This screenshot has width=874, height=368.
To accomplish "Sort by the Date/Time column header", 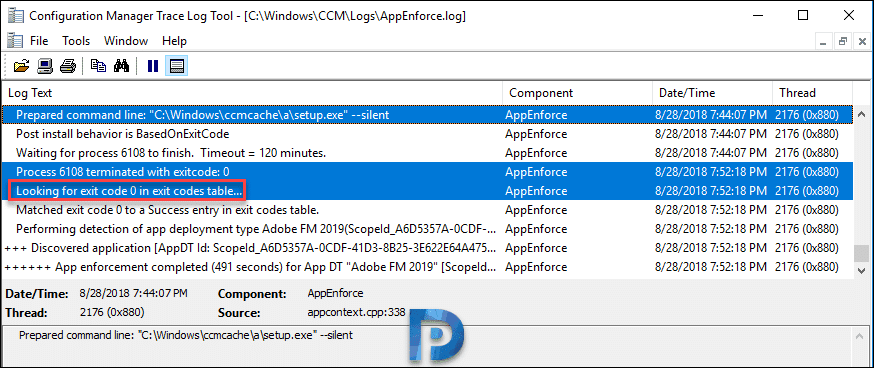I will tap(712, 93).
